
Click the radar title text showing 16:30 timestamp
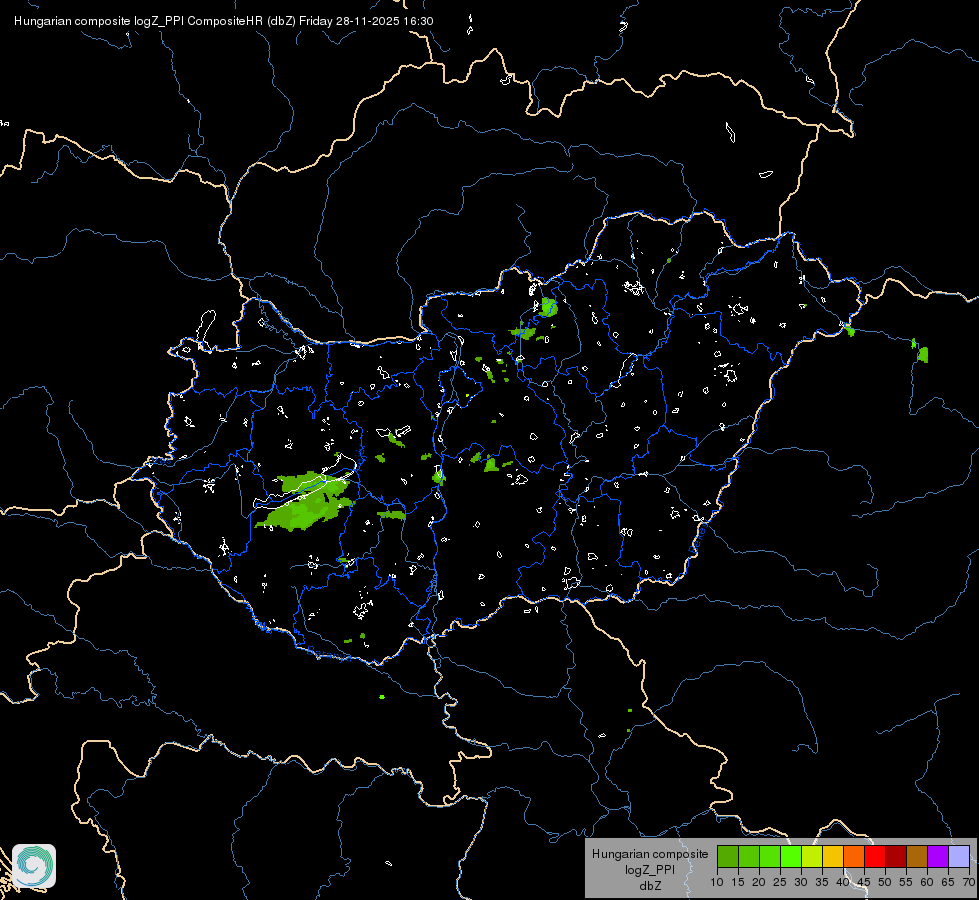point(224,21)
